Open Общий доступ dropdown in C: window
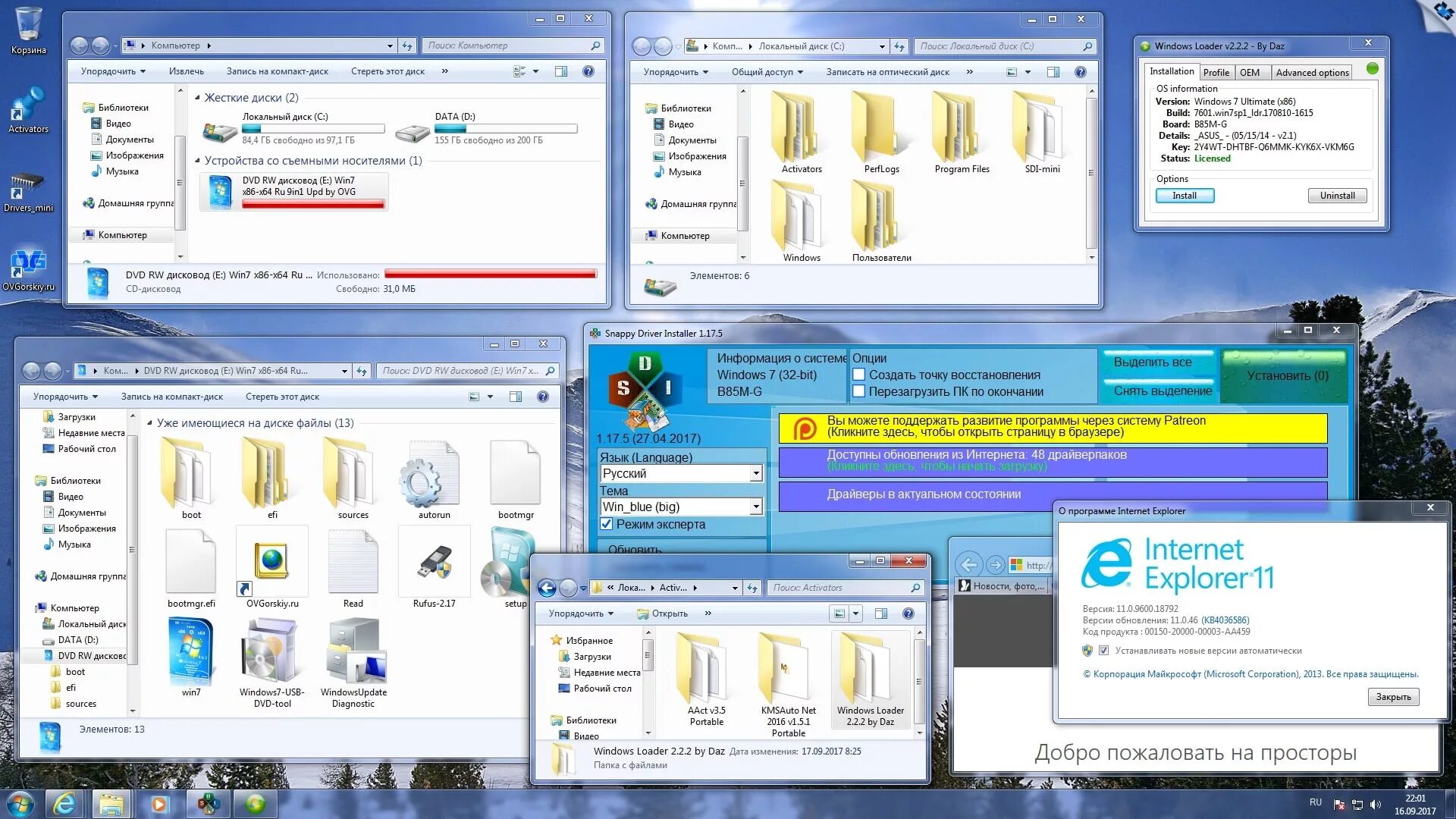The image size is (1456, 819). (767, 72)
